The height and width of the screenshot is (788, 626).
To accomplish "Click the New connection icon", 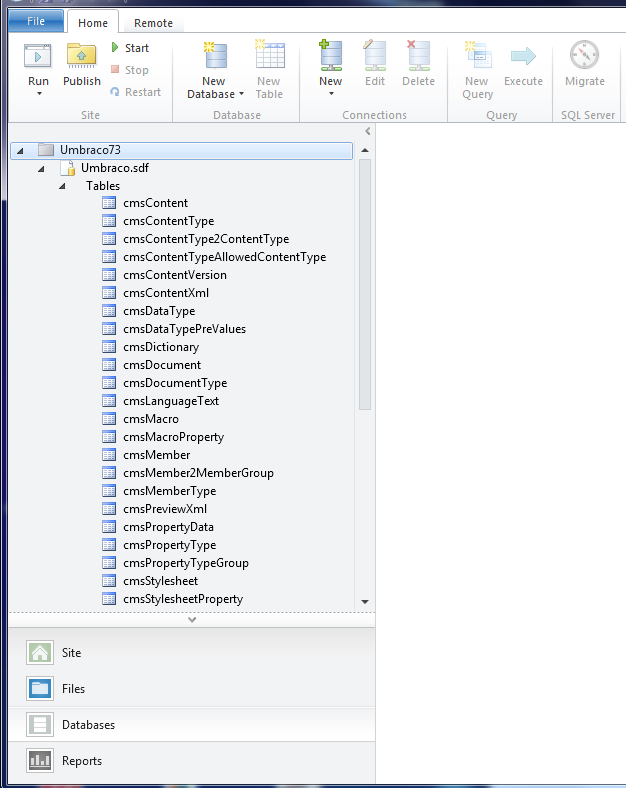I will pyautogui.click(x=331, y=55).
